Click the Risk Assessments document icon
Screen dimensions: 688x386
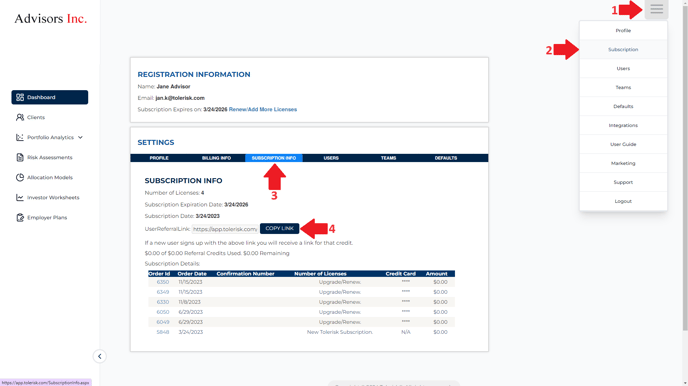point(20,157)
